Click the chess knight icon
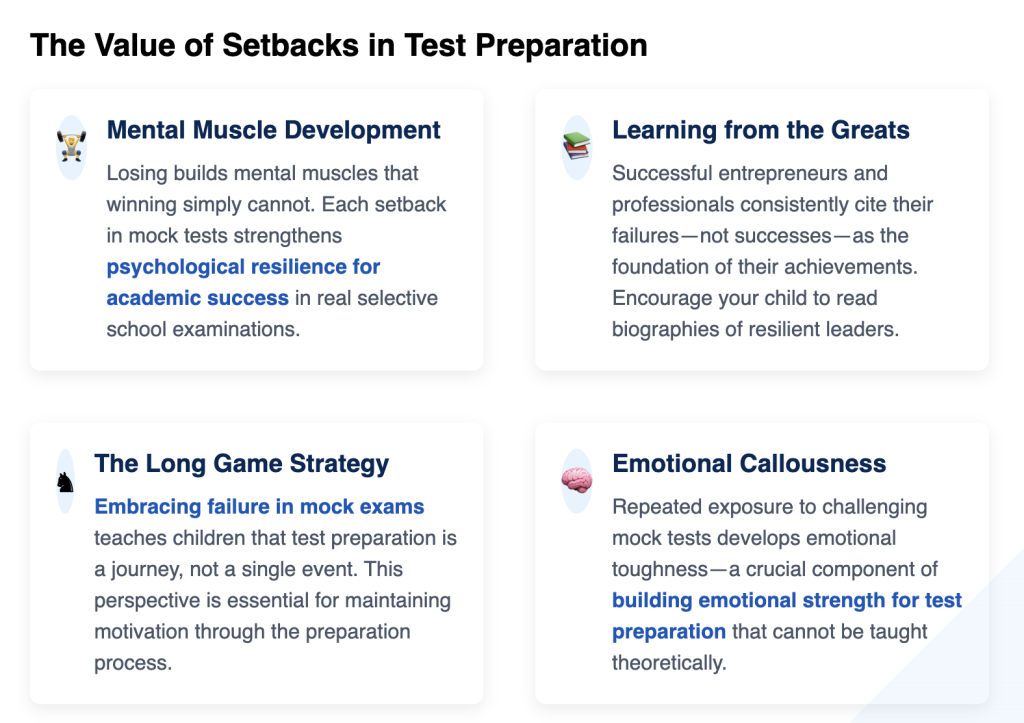Image resolution: width=1024 pixels, height=723 pixels. coord(65,482)
